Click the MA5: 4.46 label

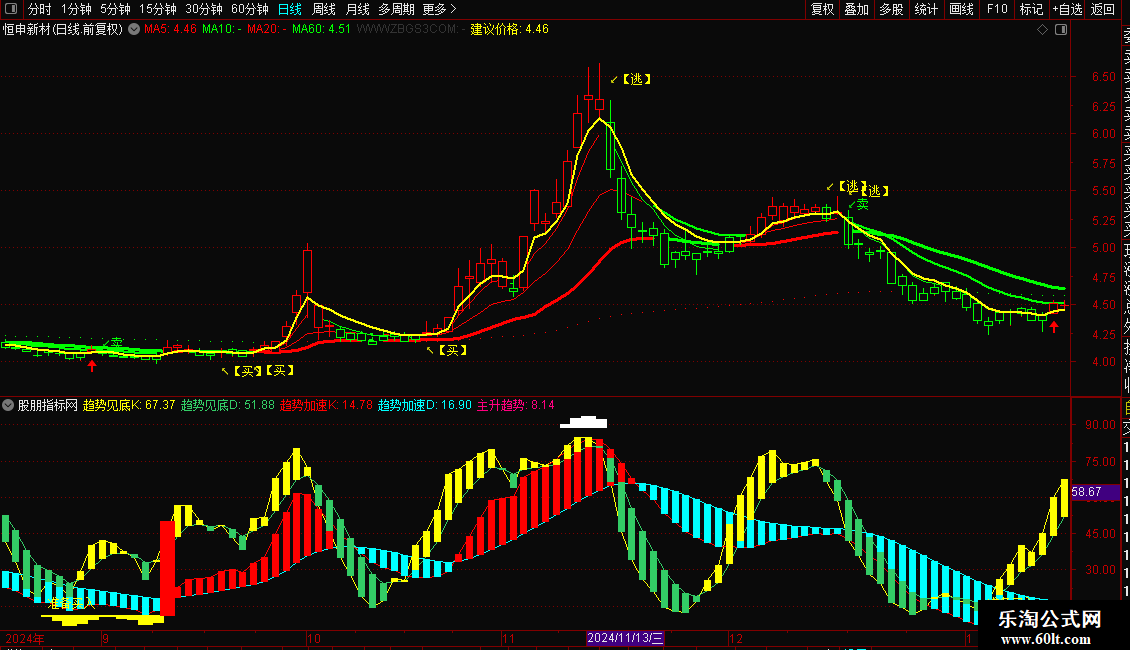(170, 30)
